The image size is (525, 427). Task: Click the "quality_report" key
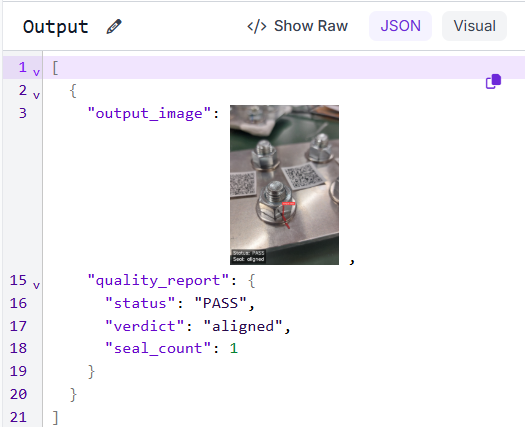coord(158,280)
